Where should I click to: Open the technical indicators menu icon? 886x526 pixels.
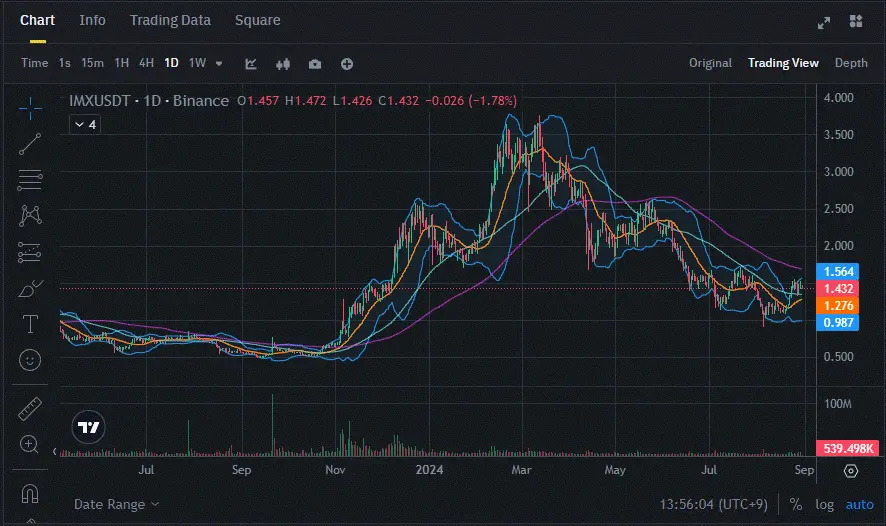click(x=251, y=64)
